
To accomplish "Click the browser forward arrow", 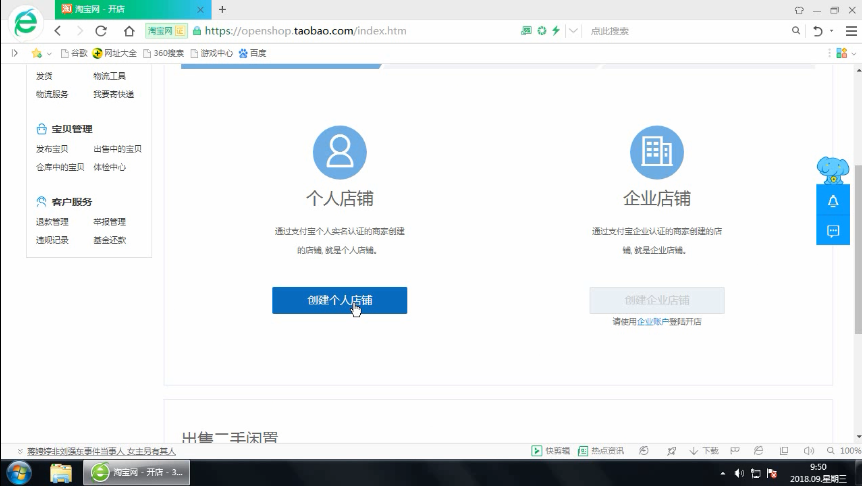I will coord(80,31).
